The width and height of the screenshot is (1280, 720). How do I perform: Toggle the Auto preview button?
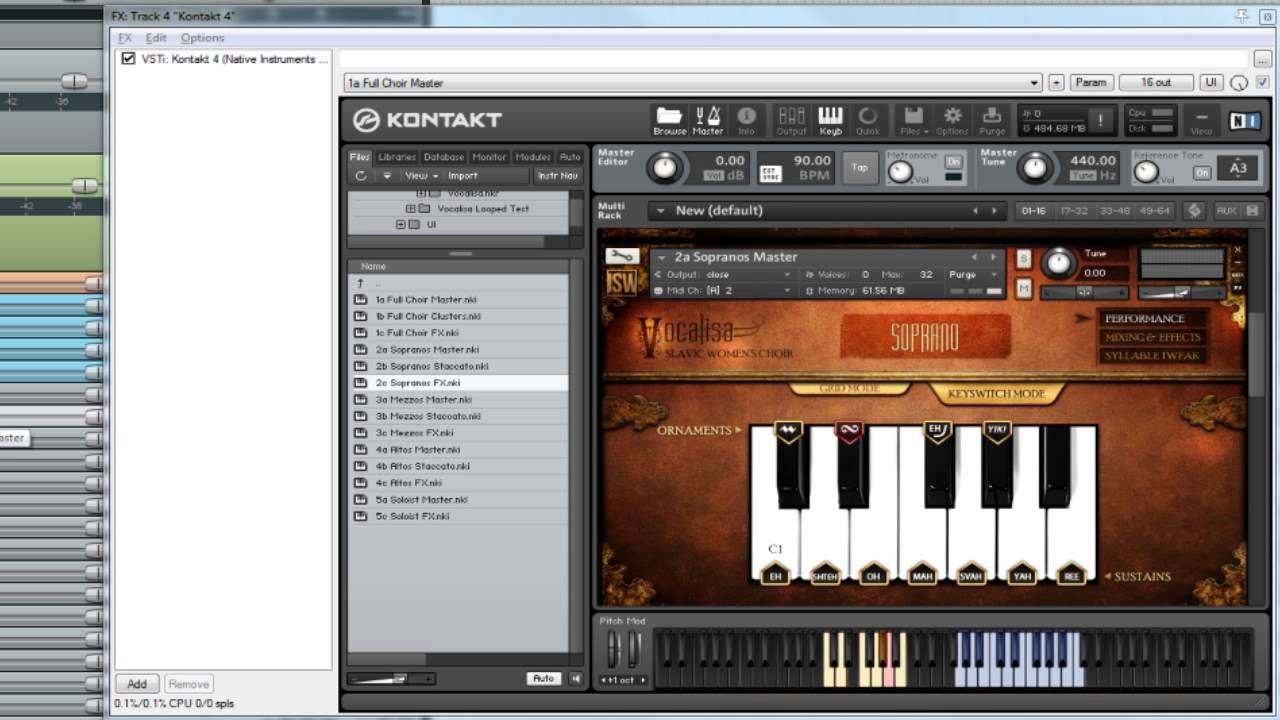543,678
